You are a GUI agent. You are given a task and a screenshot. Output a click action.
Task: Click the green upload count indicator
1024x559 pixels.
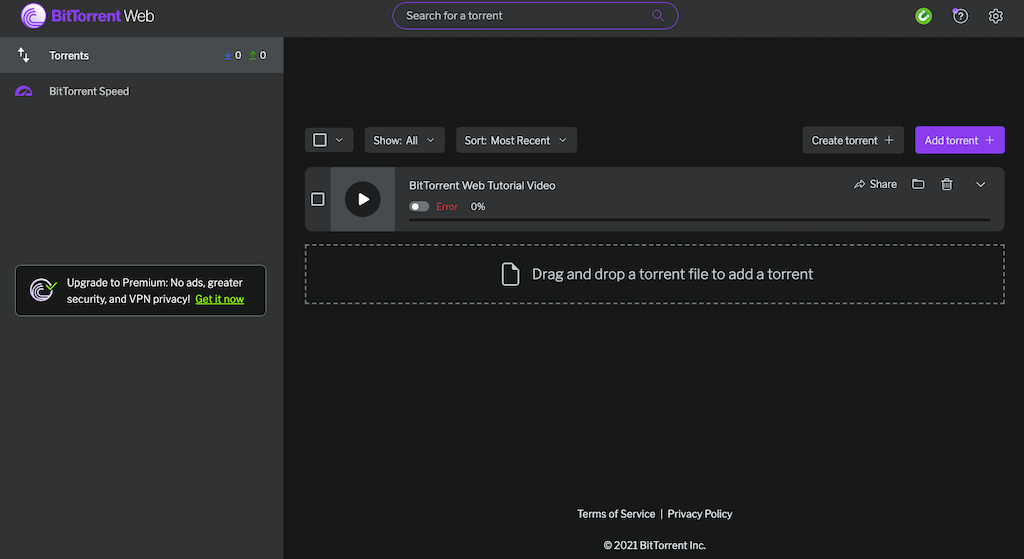(257, 56)
